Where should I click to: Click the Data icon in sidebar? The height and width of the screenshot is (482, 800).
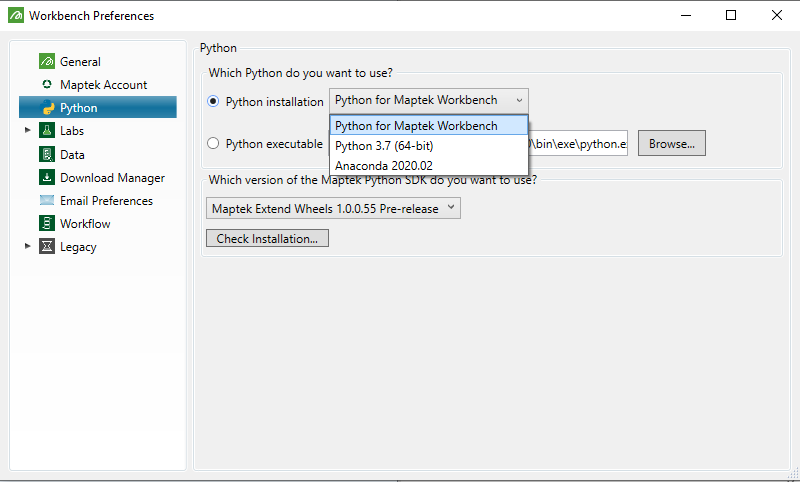click(x=47, y=154)
